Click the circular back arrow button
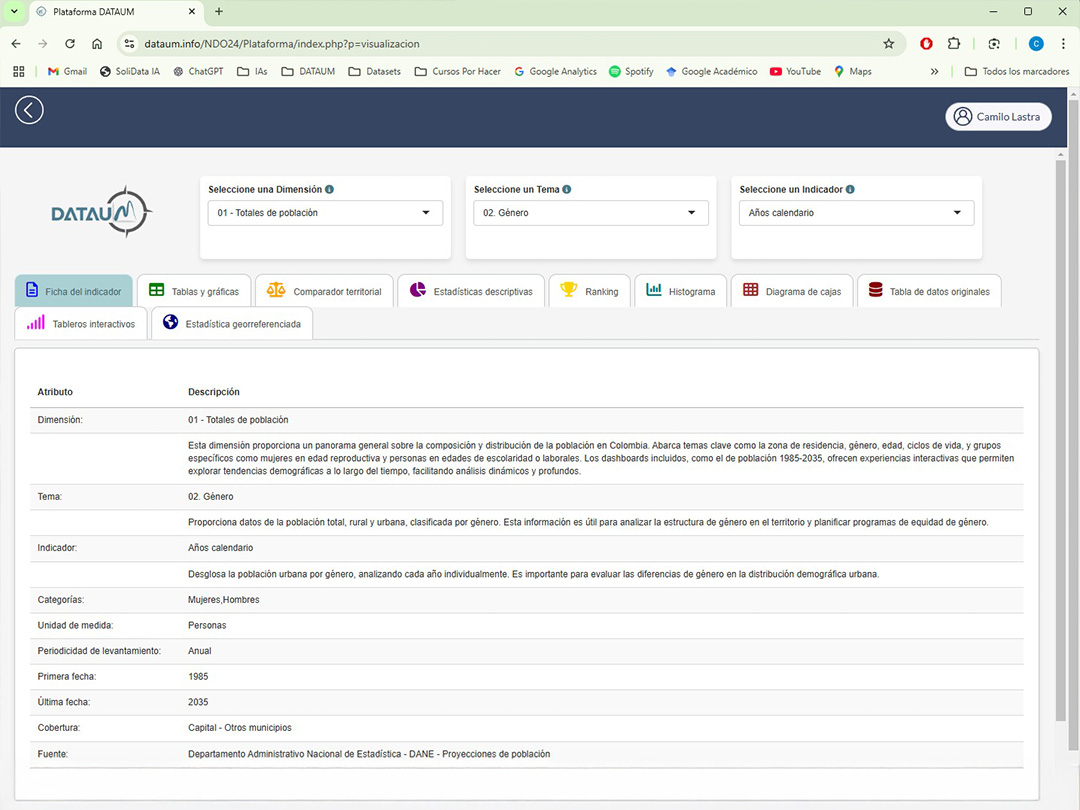This screenshot has height=810, width=1080. point(29,110)
